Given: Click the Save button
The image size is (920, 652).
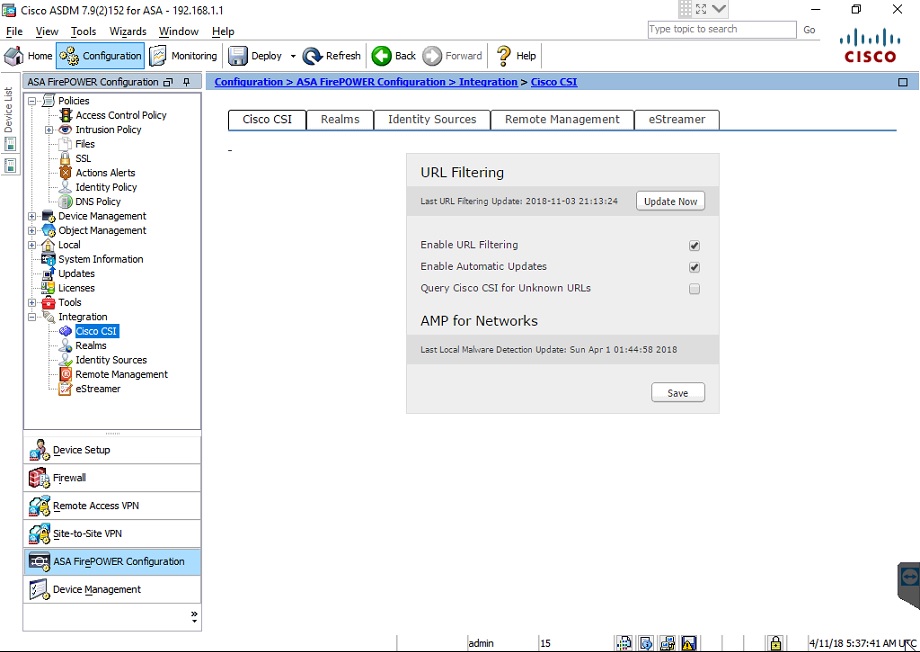Looking at the screenshot, I should (678, 393).
